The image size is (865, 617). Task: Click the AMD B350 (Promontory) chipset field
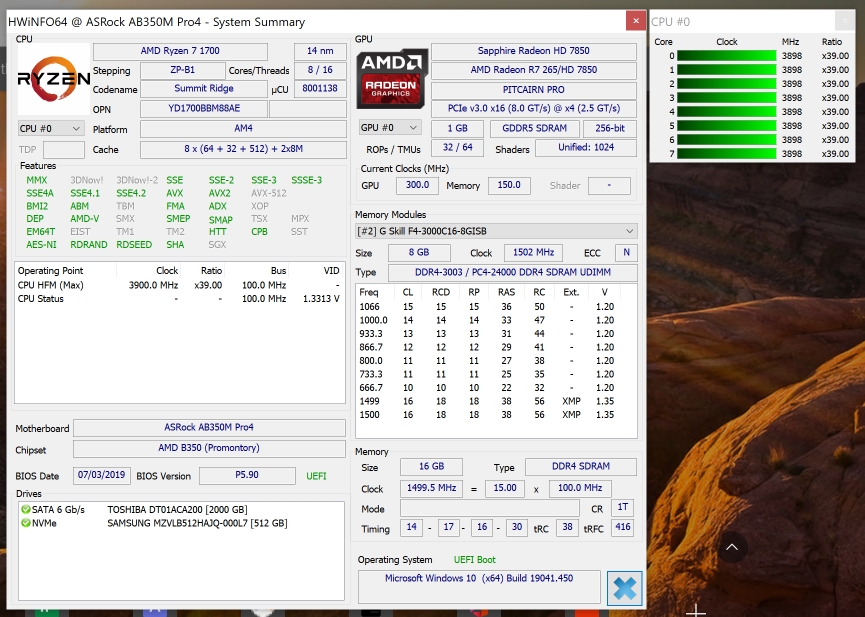coord(209,448)
